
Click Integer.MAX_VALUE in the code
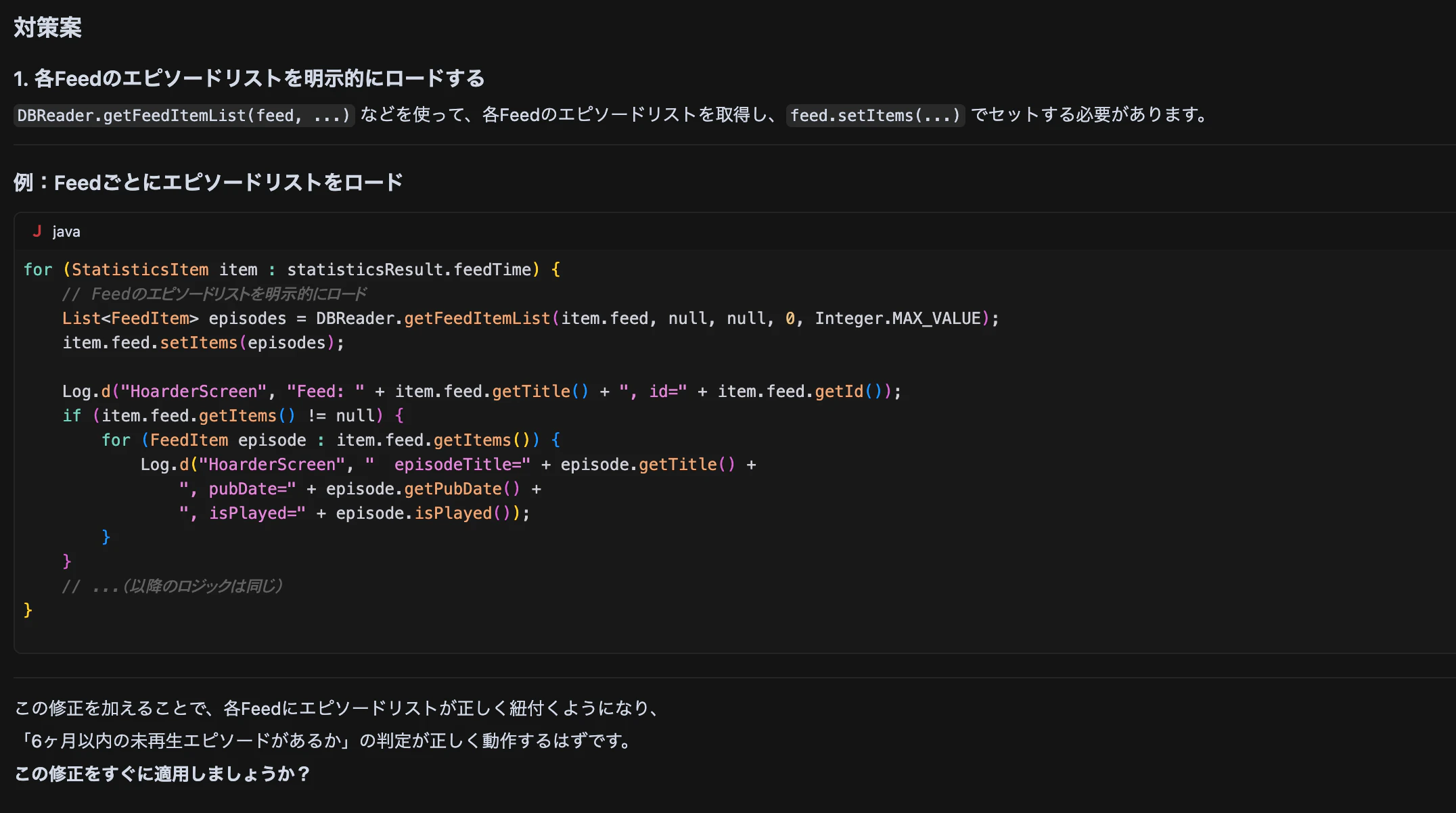(x=898, y=319)
